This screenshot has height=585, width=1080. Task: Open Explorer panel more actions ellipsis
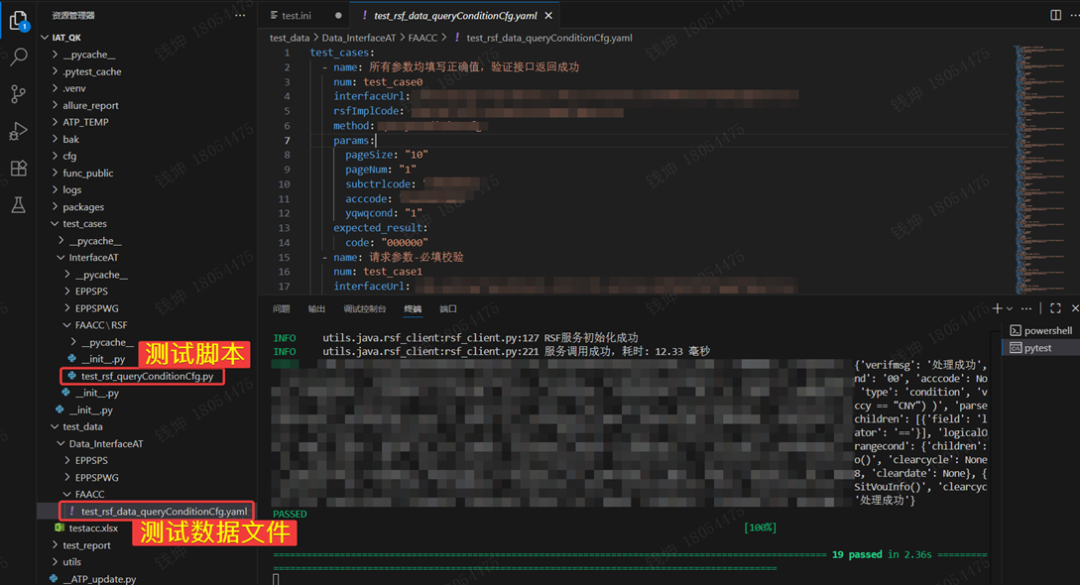click(240, 15)
